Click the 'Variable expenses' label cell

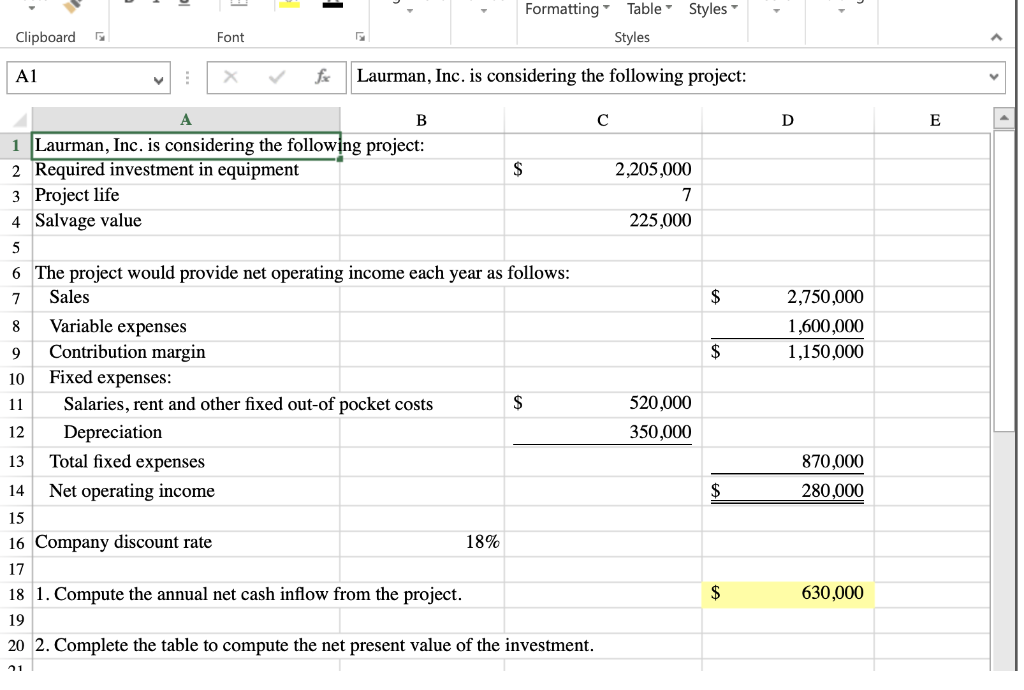pos(185,326)
